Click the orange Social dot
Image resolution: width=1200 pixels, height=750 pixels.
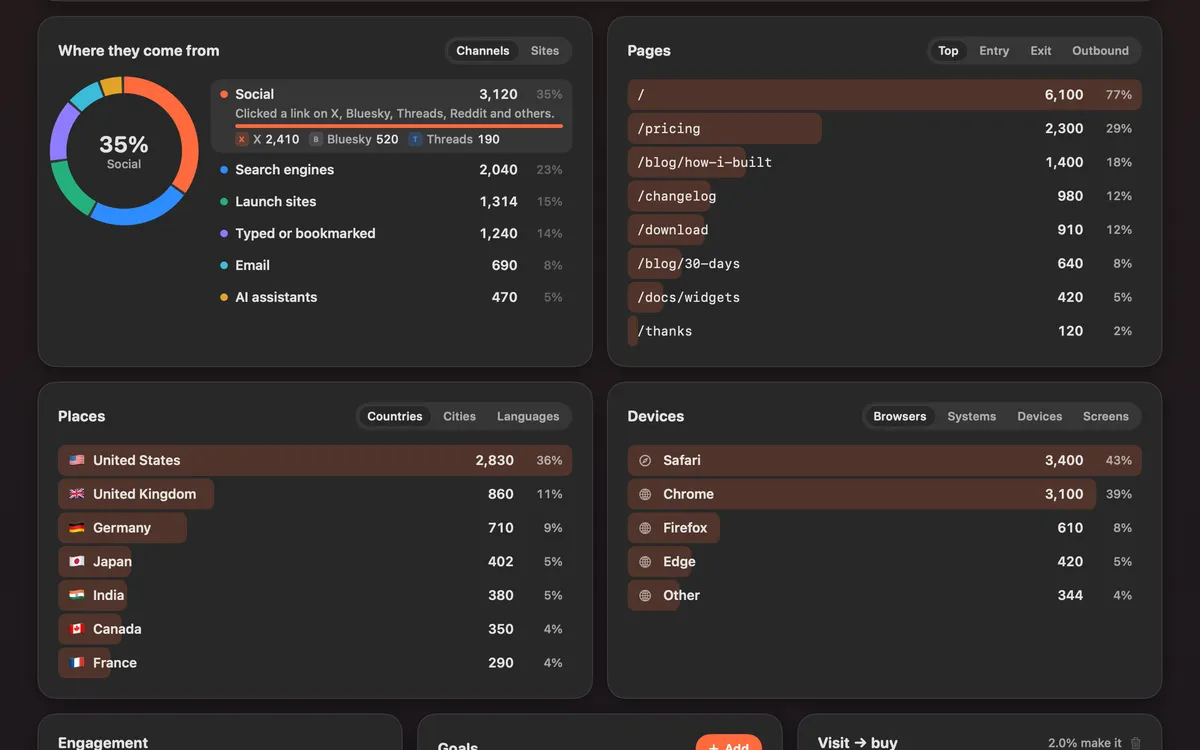click(x=224, y=95)
